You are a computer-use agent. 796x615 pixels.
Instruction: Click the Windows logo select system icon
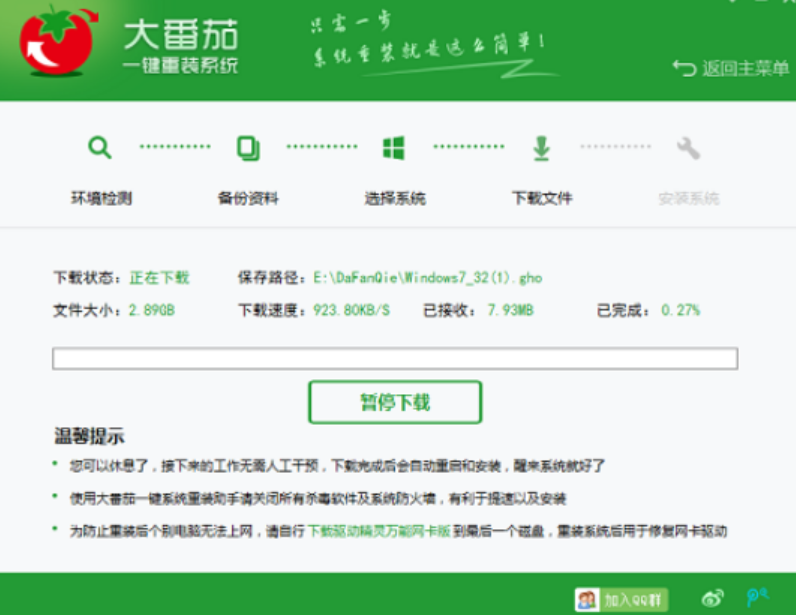click(393, 148)
